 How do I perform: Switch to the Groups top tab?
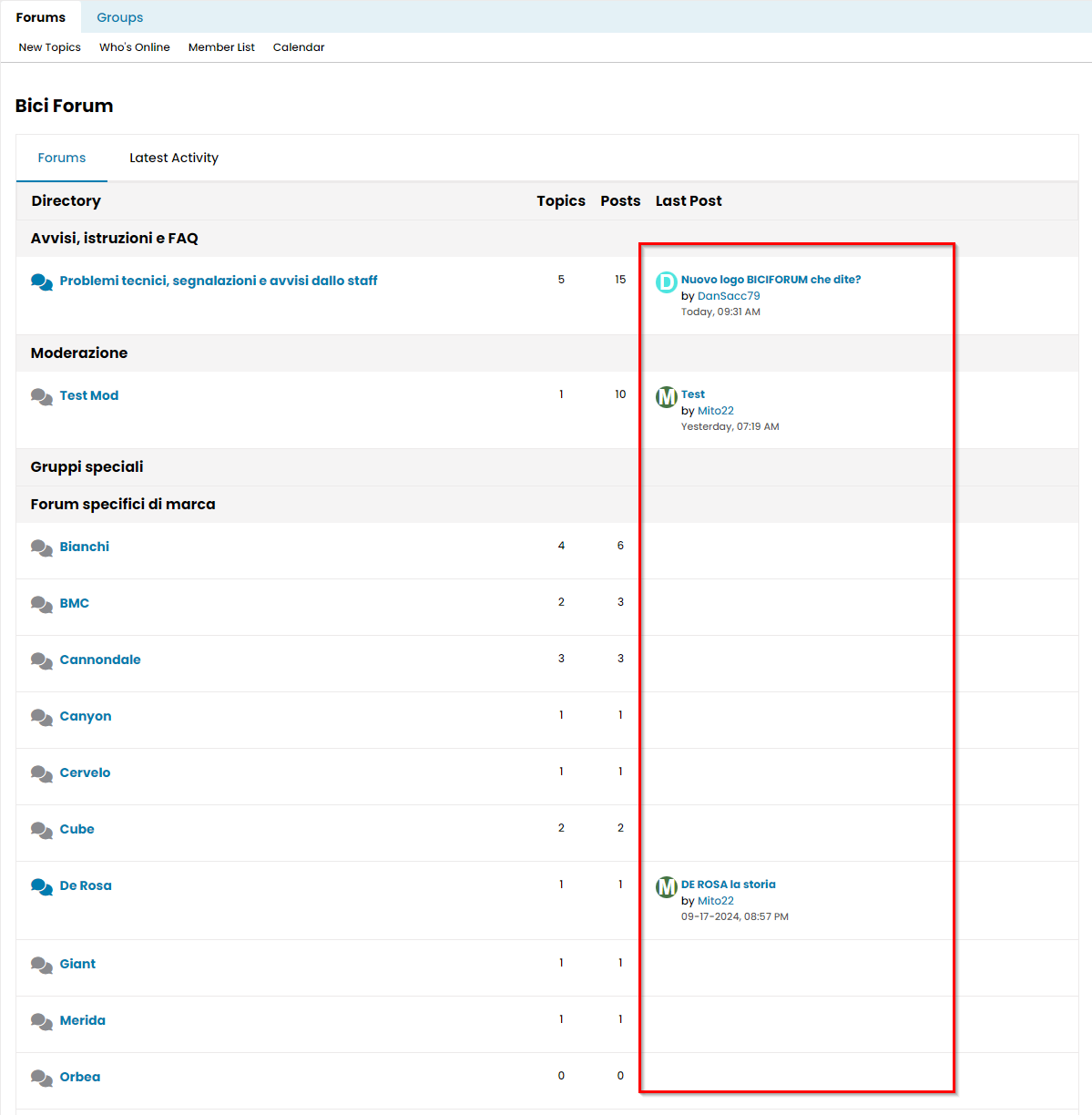click(x=120, y=17)
